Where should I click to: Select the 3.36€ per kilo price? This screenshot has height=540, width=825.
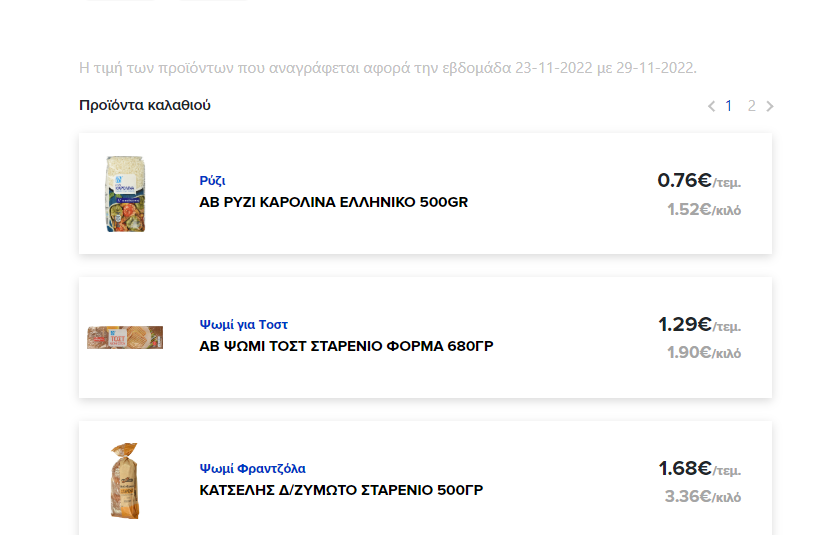click(x=703, y=497)
